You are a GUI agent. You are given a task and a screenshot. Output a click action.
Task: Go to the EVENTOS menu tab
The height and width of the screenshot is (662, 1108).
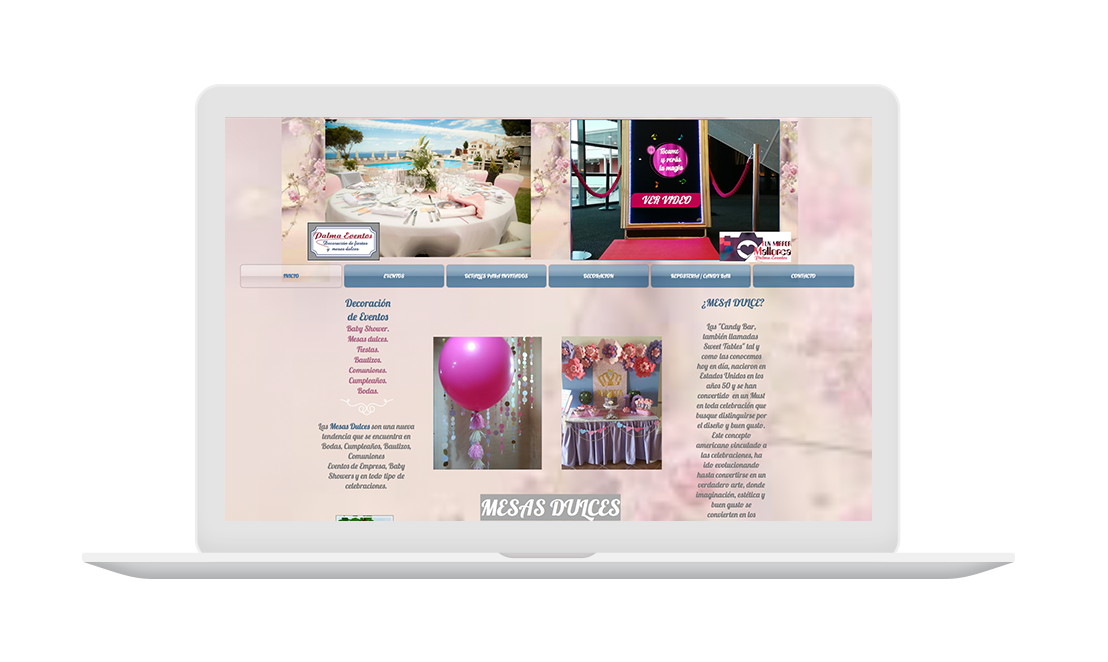[x=394, y=276]
